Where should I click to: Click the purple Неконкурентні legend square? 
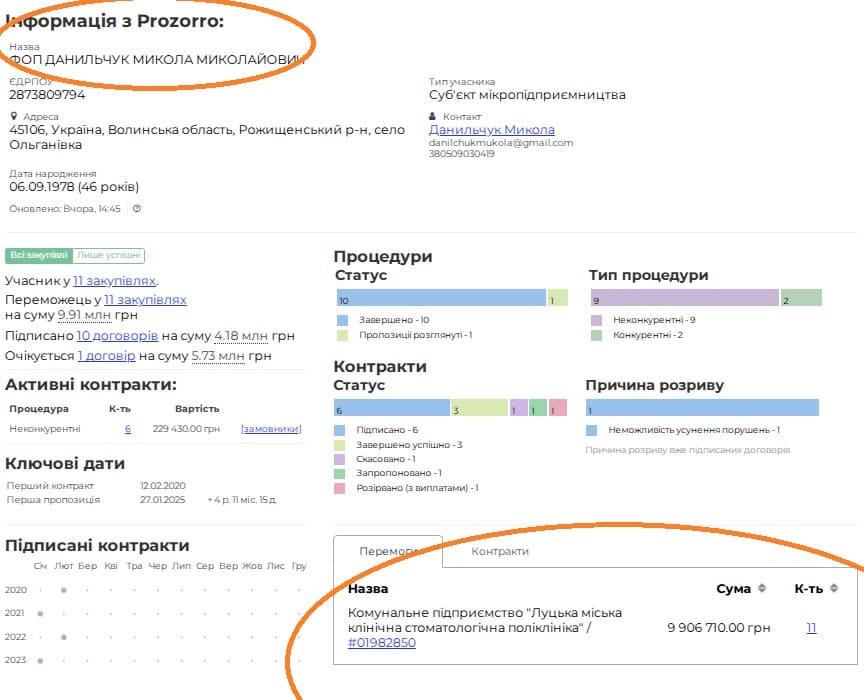pyautogui.click(x=595, y=320)
